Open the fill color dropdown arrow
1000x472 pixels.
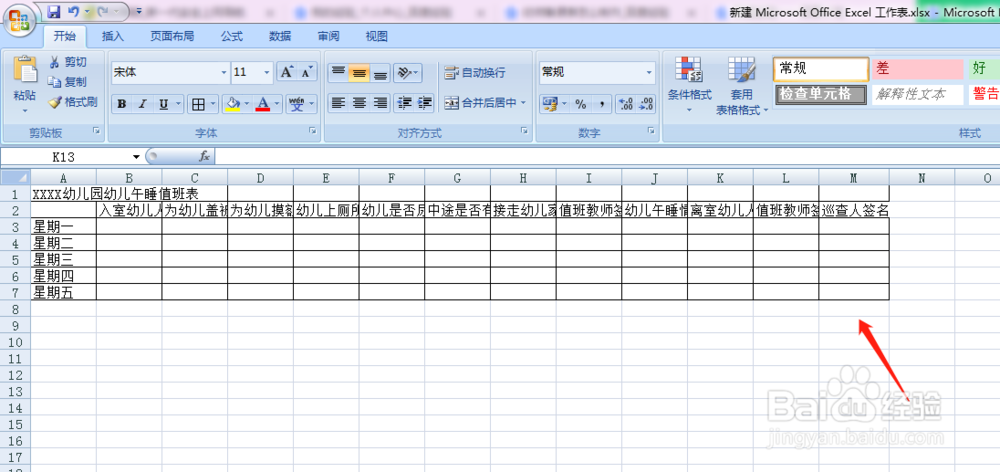(x=247, y=104)
